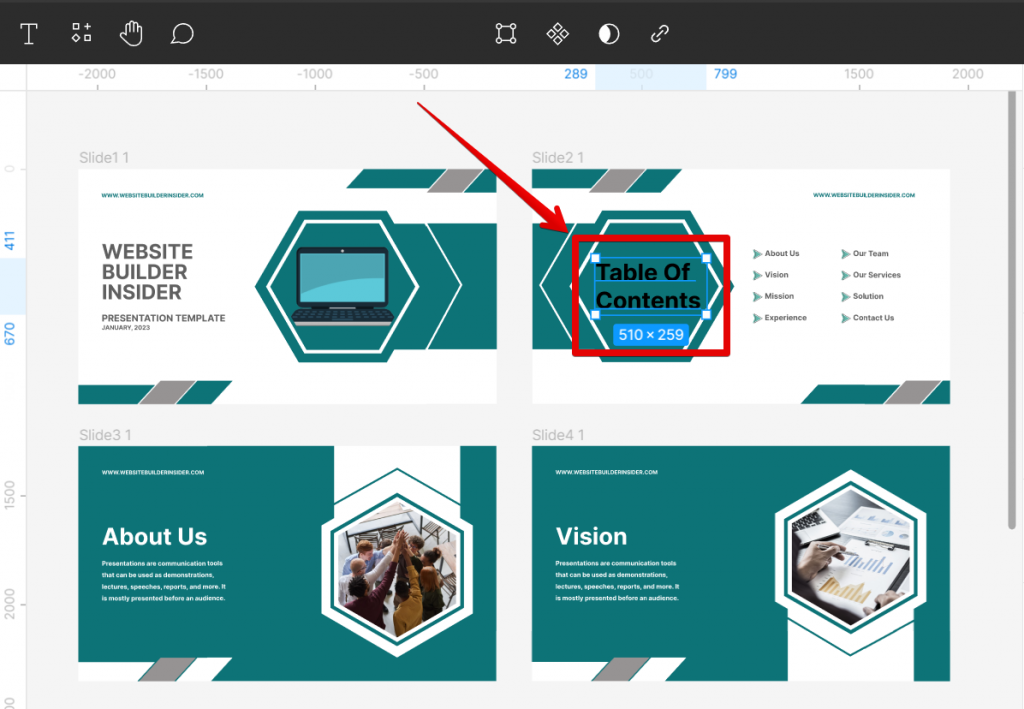
Task: Open the insert shapes tool
Action: coord(81,33)
